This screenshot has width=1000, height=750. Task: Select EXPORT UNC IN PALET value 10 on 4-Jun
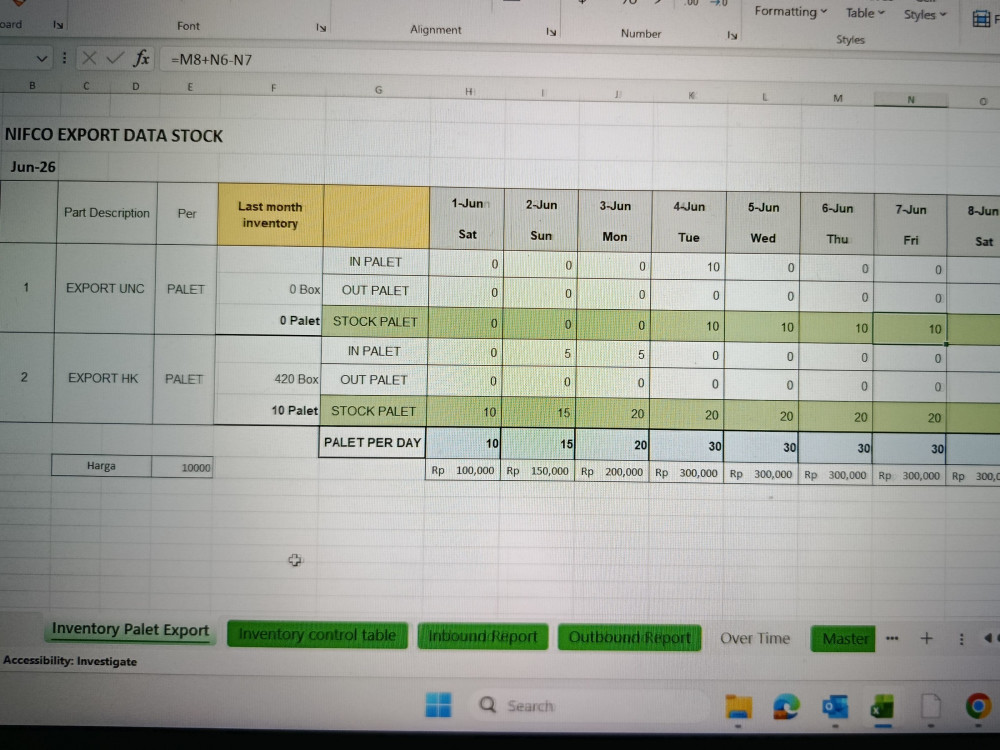point(689,267)
